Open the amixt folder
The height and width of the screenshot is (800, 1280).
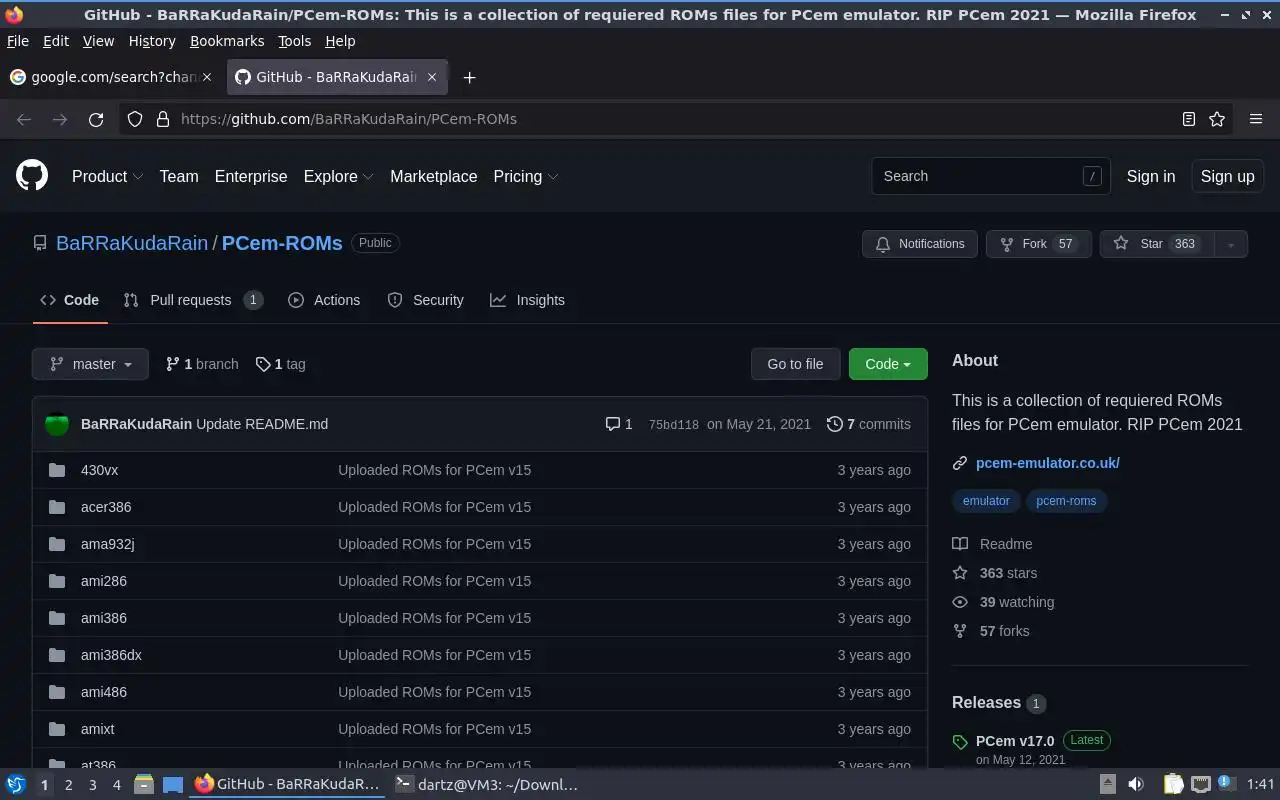click(98, 729)
